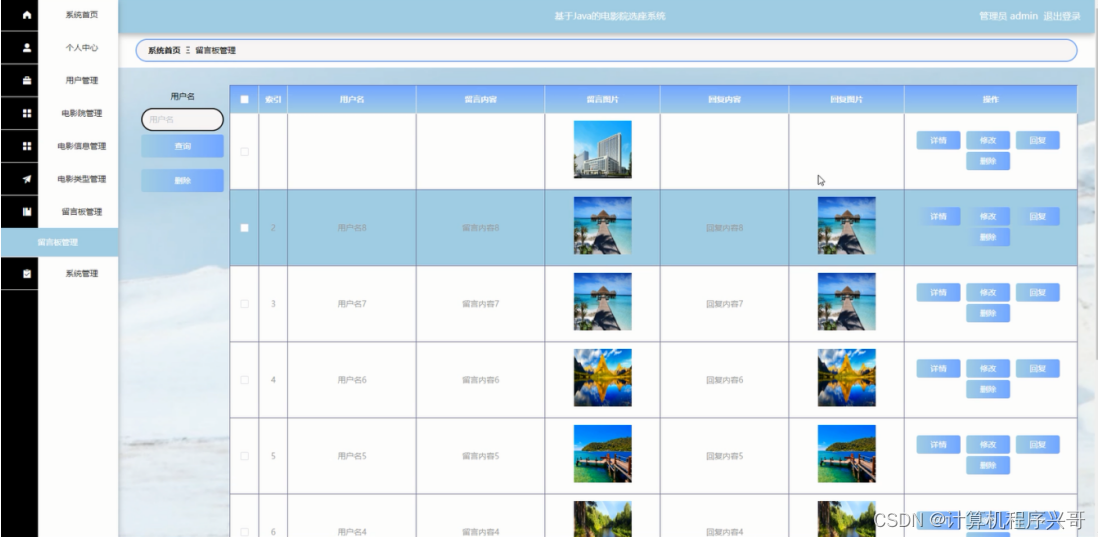Screen dimensions: 1101x540
Task: Tick the checkbox in the building photo row
Action: pyautogui.click(x=244, y=152)
